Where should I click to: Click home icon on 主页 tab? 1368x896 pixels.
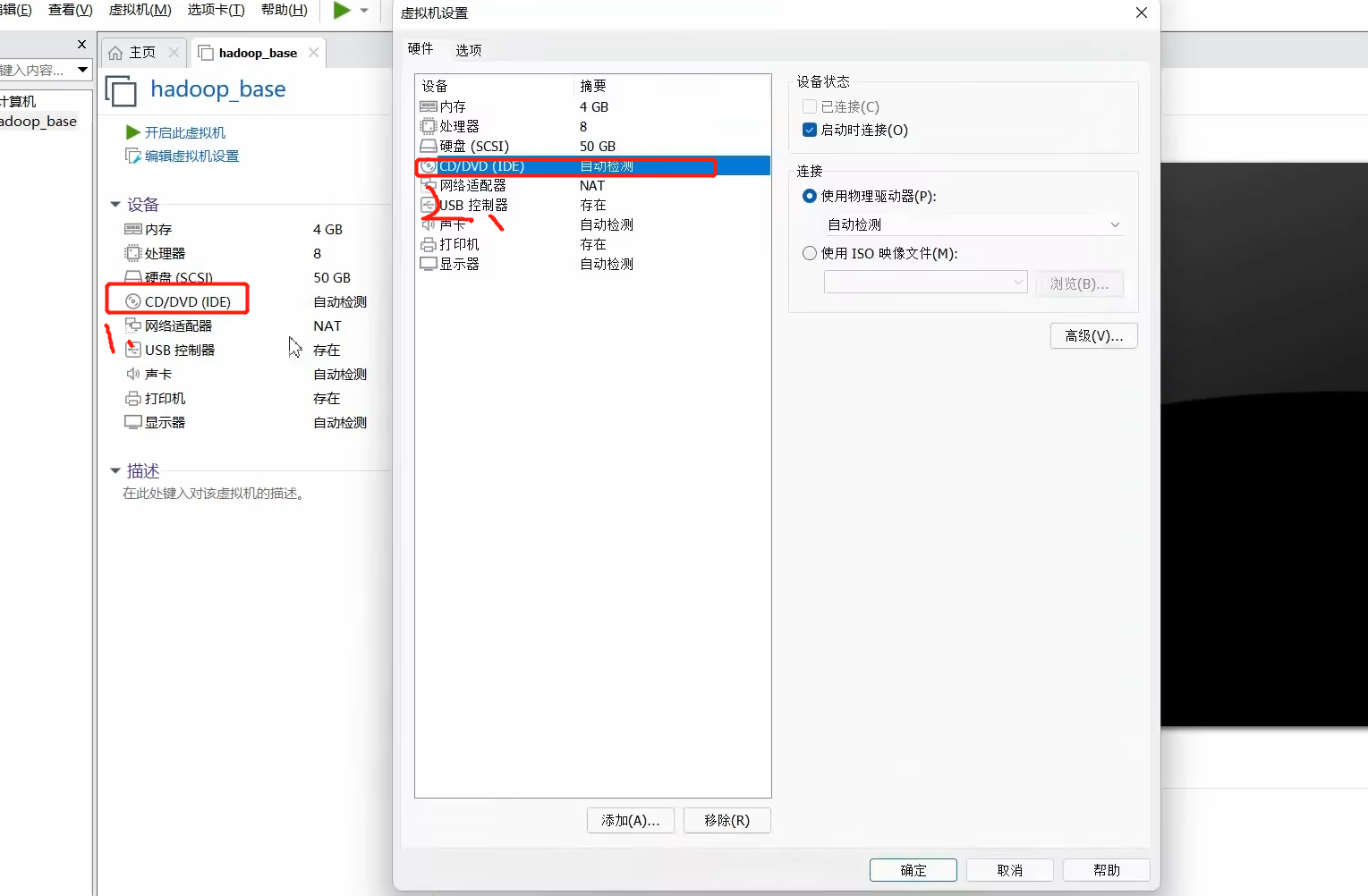click(x=115, y=53)
